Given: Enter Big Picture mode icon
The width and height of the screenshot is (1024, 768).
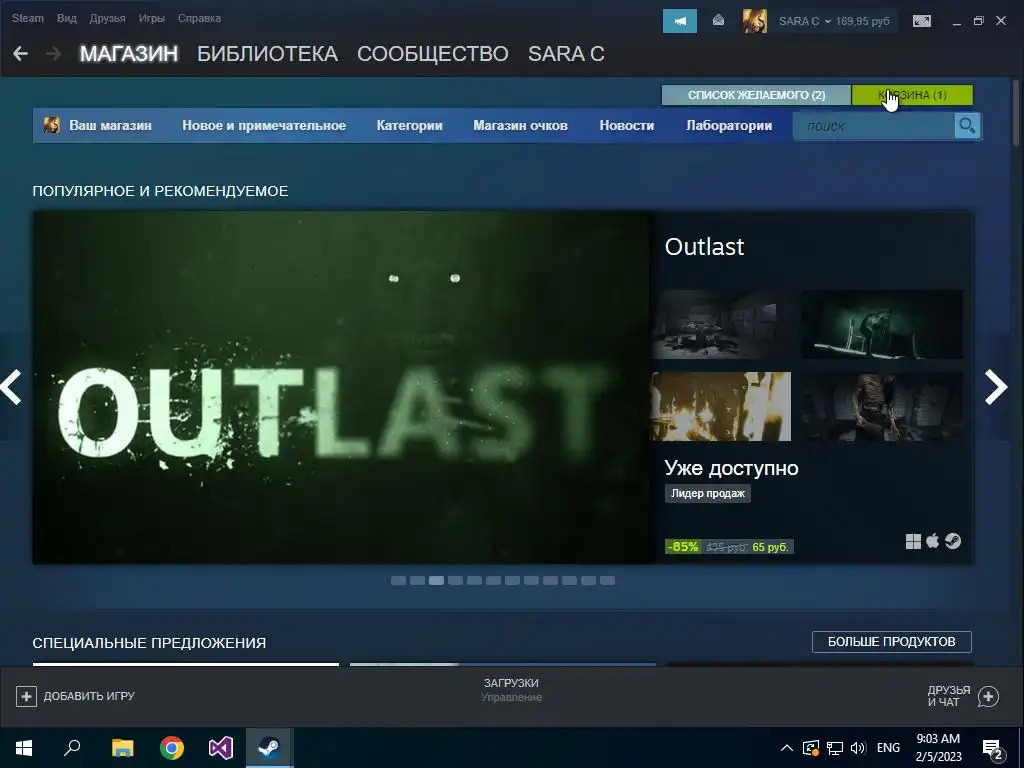Looking at the screenshot, I should tap(921, 21).
